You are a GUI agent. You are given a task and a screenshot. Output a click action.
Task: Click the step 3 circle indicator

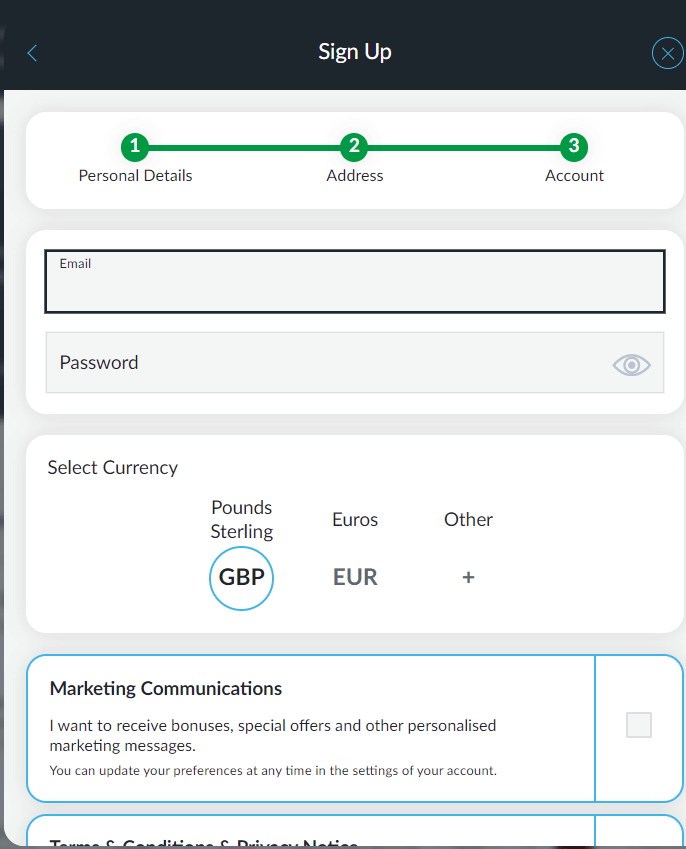[573, 147]
